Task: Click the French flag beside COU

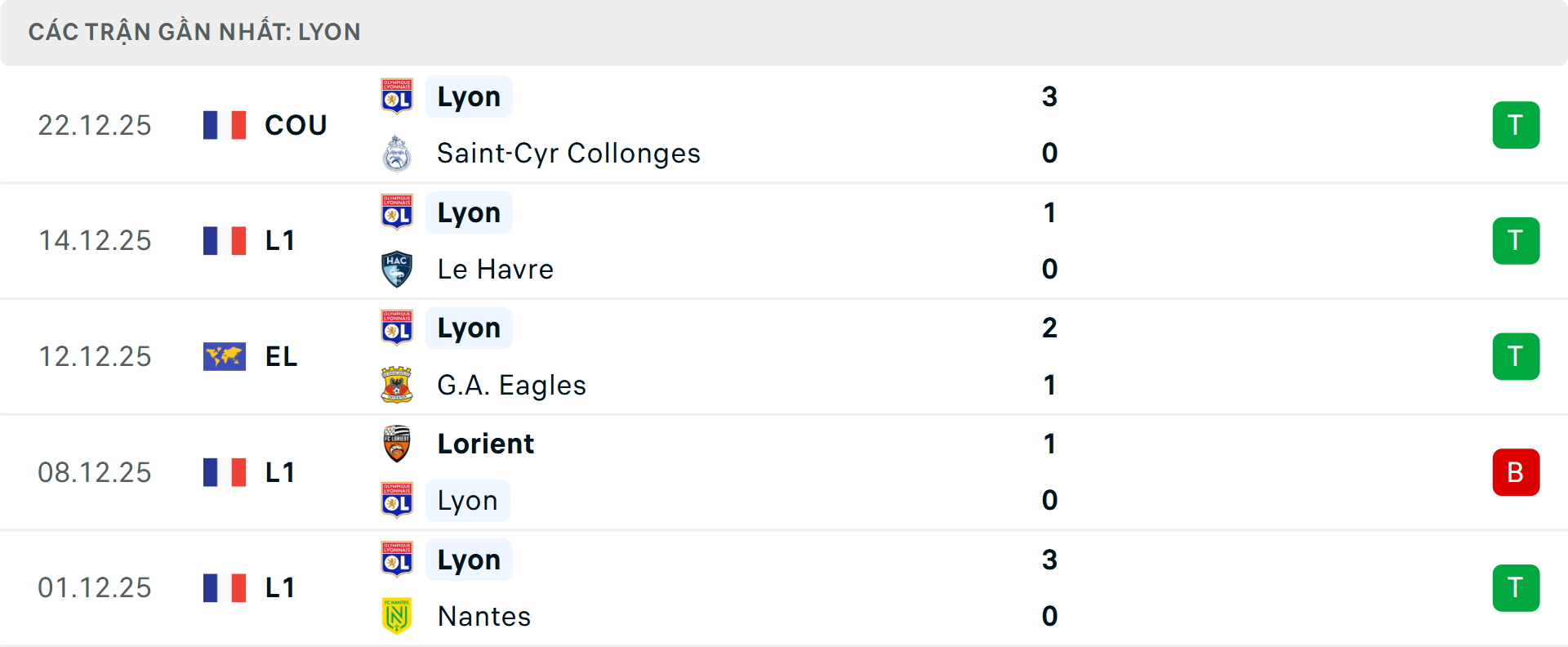Action: tap(225, 125)
